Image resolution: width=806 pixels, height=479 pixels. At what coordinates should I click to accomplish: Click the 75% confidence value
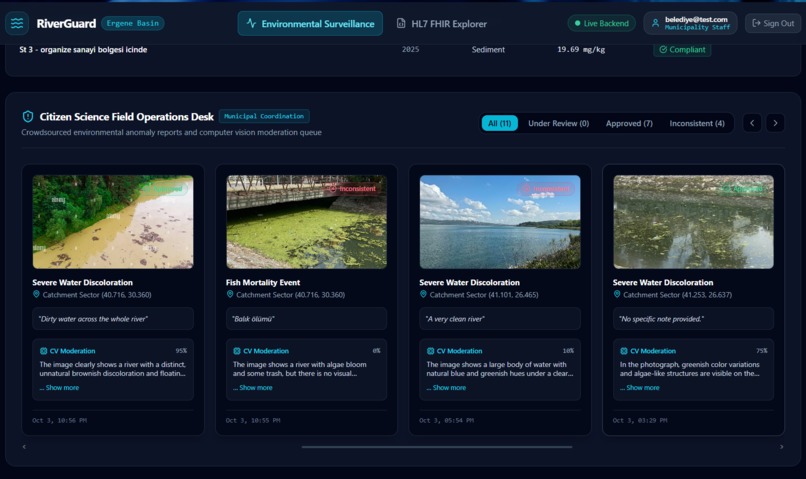pyautogui.click(x=761, y=351)
